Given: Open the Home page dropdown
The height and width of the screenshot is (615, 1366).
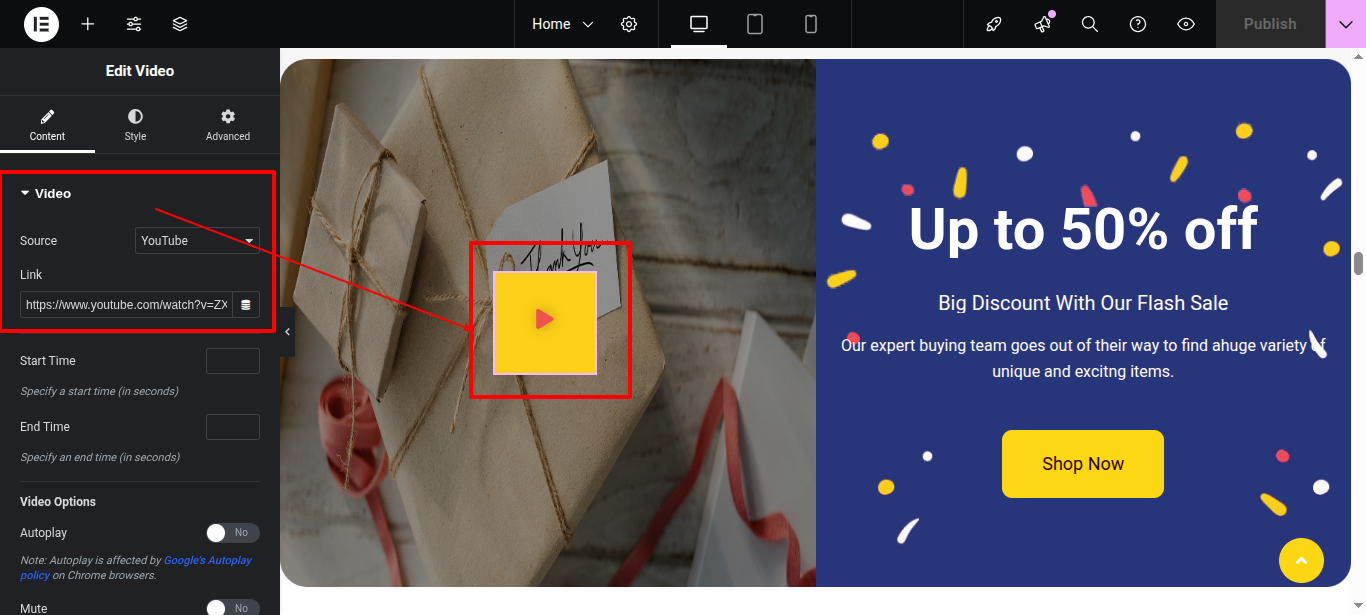Looking at the screenshot, I should click(562, 24).
